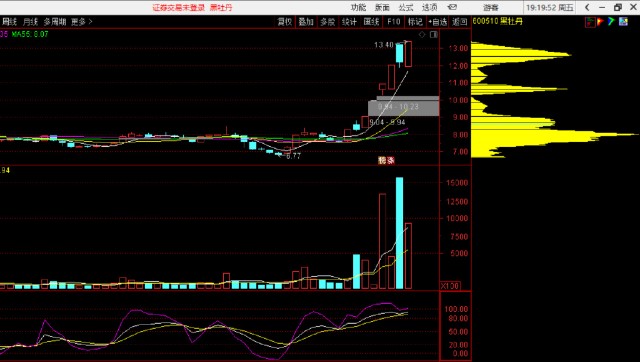Screen dimensions: 640x362
Task: Click the MA55: 8.07 indicator label
Action: [30, 34]
